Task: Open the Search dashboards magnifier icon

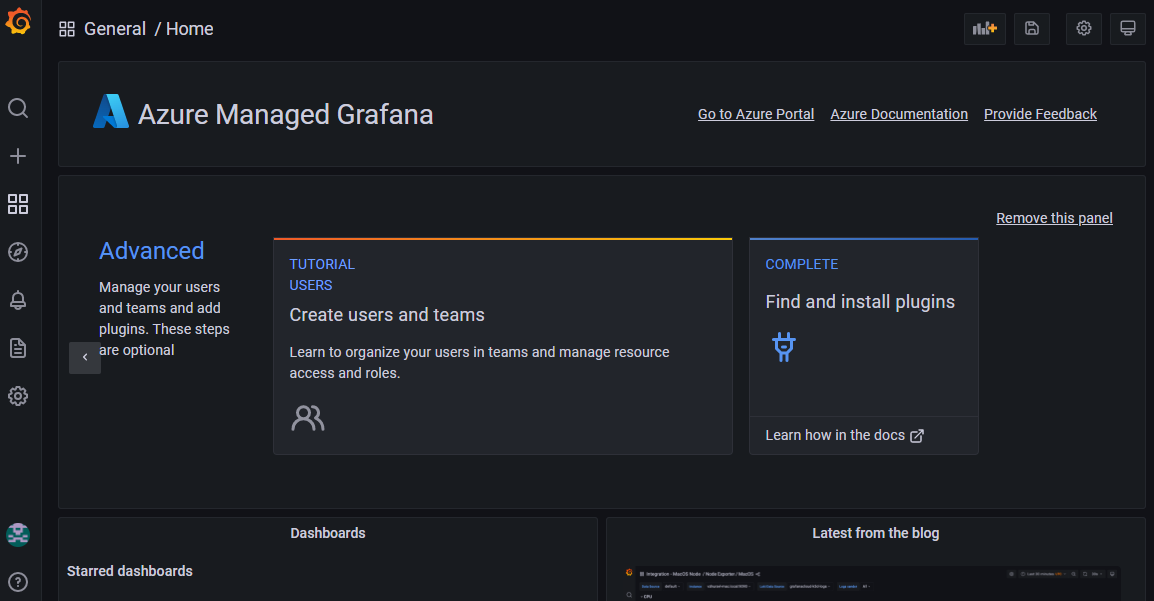Action: [18, 108]
